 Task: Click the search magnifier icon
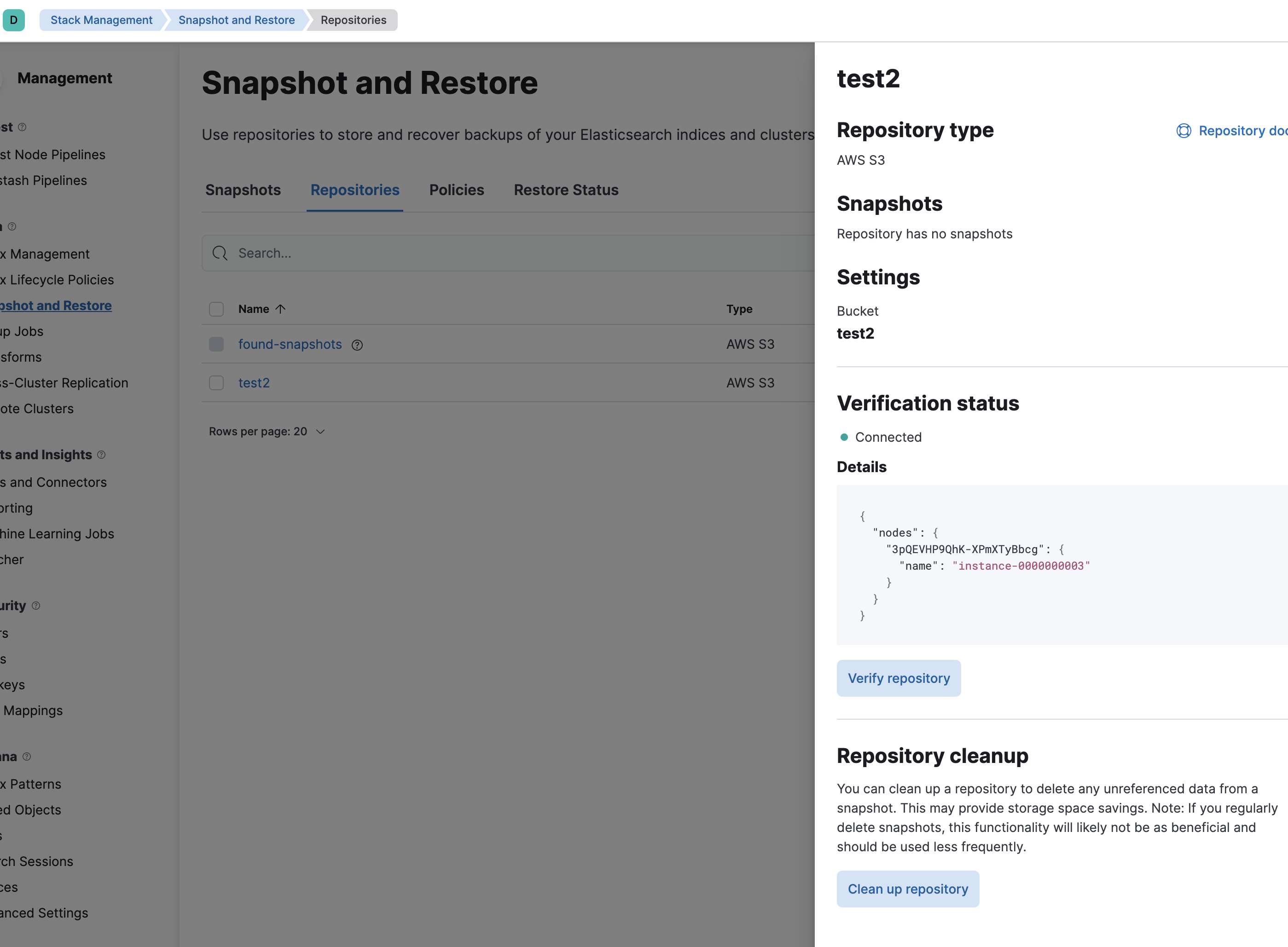(x=220, y=253)
